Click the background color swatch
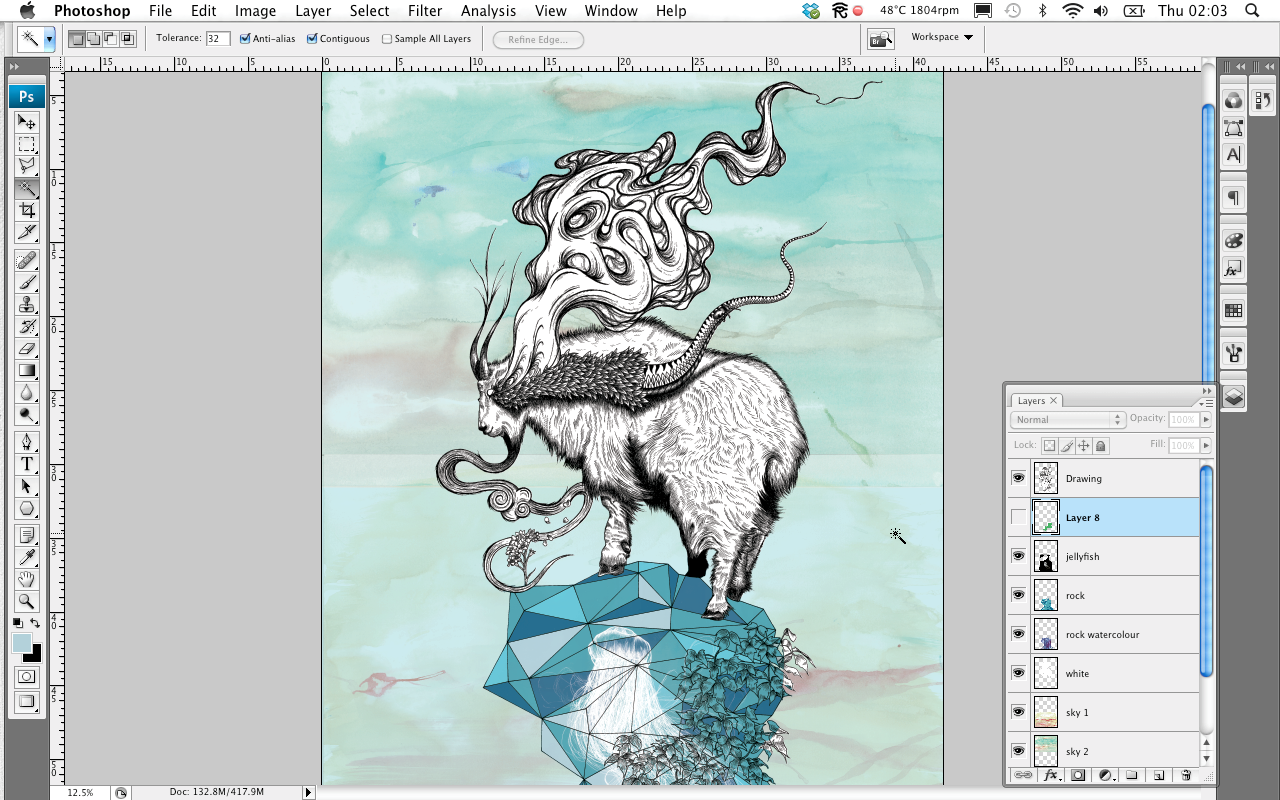Screen dimensions: 1280x800 tap(36, 656)
